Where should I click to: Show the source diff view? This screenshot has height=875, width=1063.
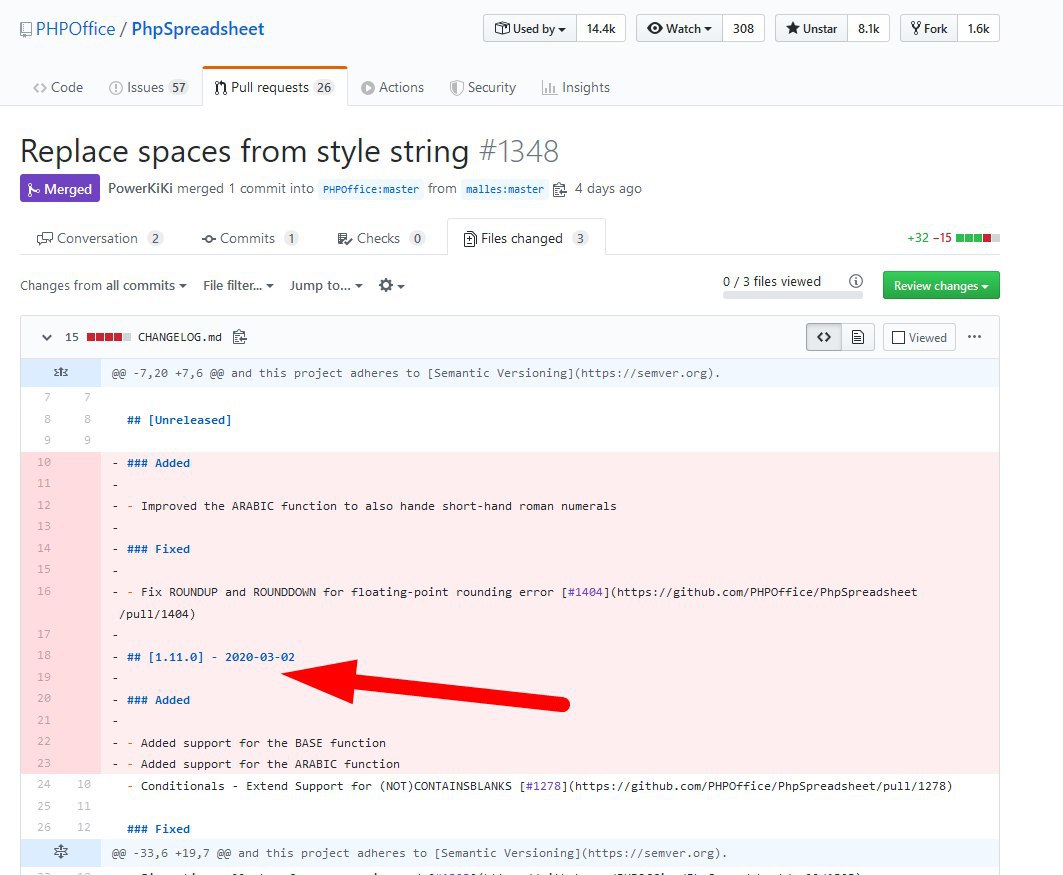[x=824, y=337]
